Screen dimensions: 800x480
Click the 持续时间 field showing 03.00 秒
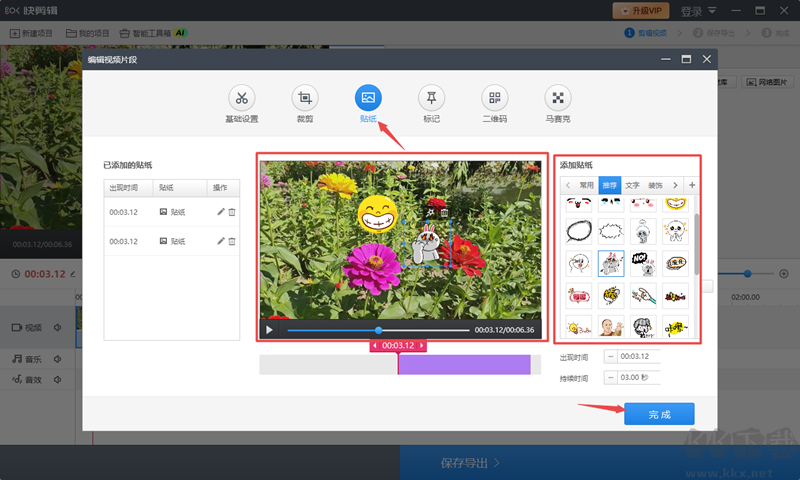(639, 377)
